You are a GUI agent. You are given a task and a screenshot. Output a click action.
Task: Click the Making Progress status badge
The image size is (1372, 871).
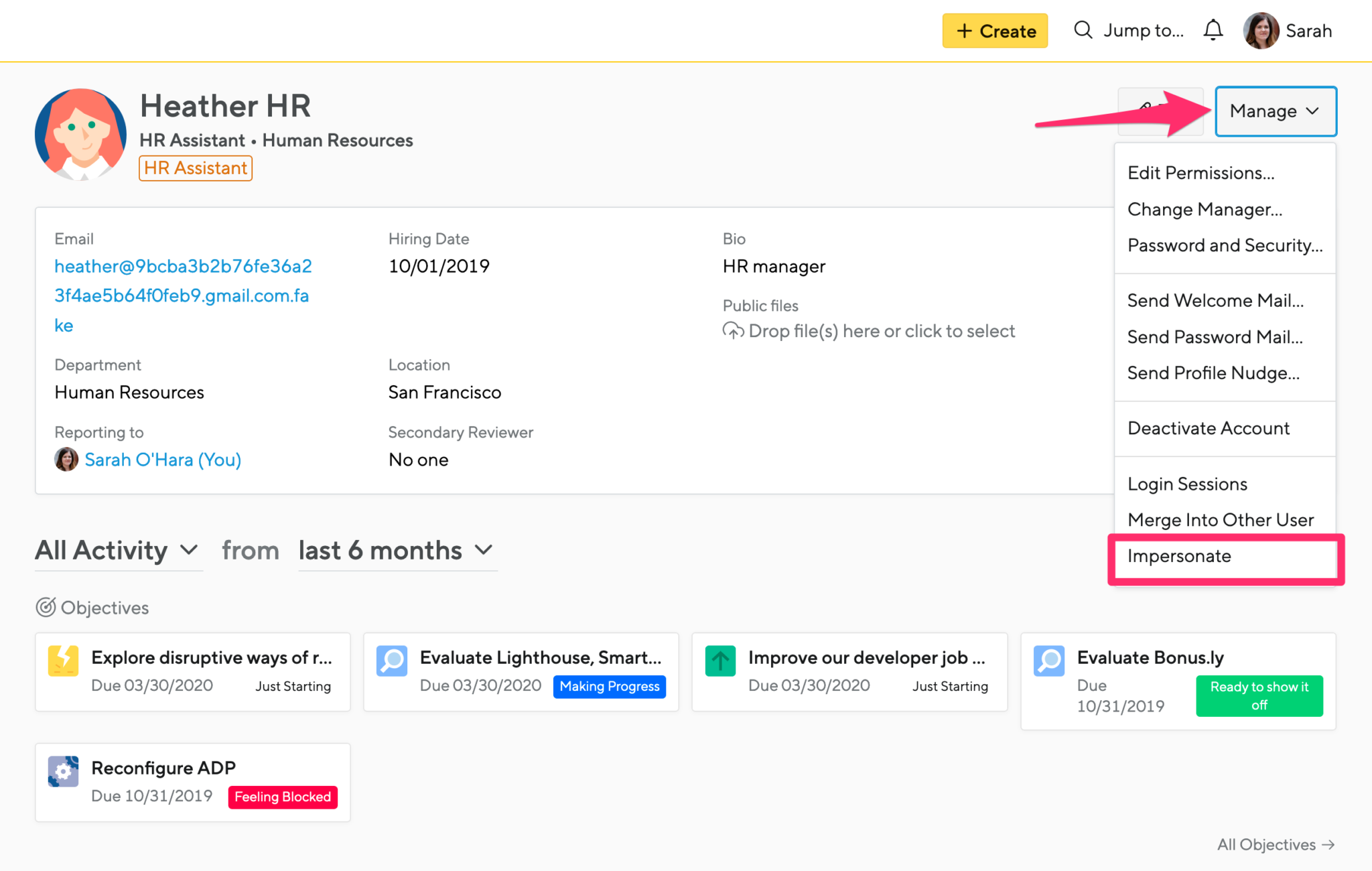(x=609, y=686)
